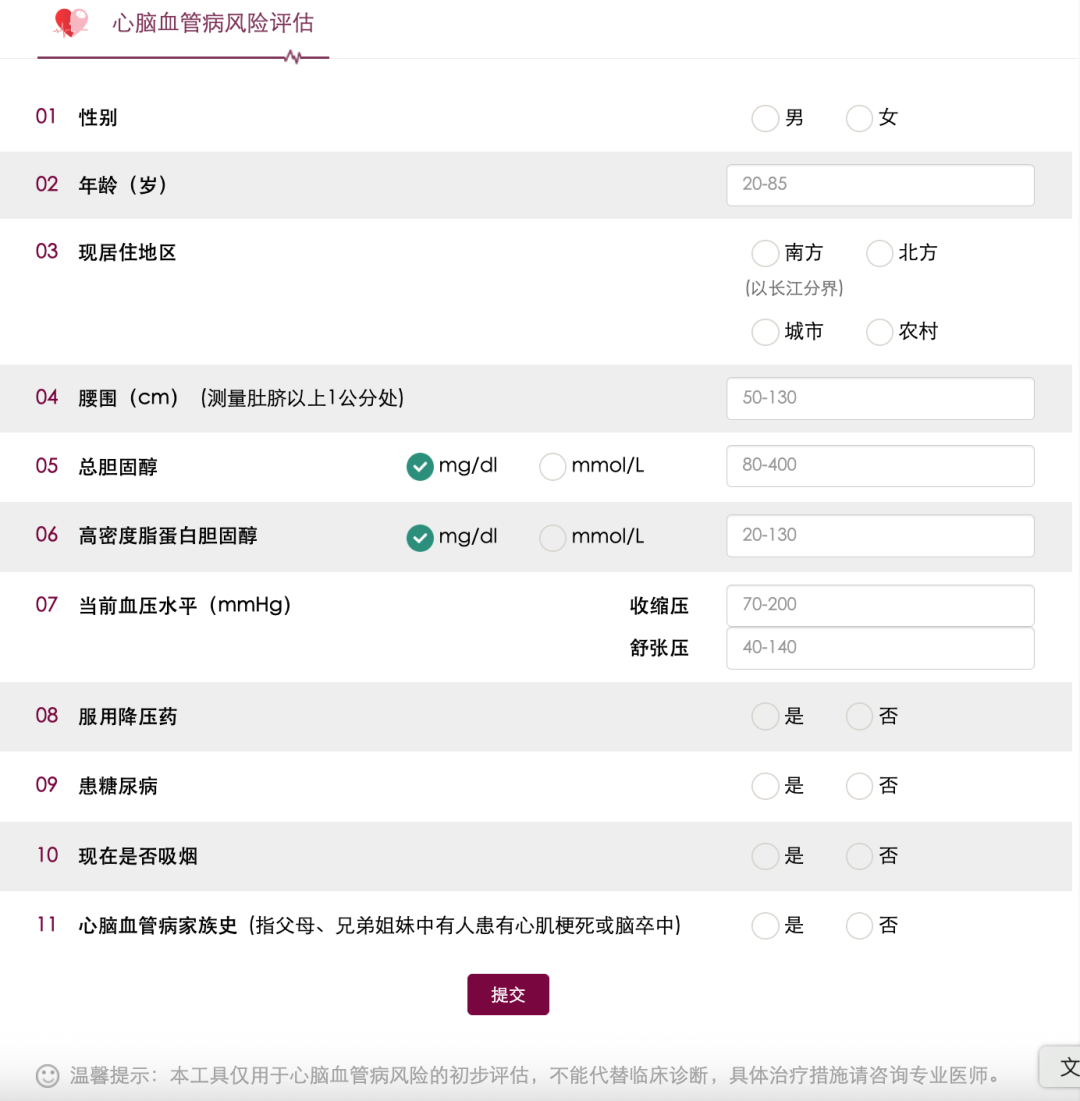Image resolution: width=1080 pixels, height=1101 pixels.
Task: Click the 腰围 input field
Action: pos(880,398)
